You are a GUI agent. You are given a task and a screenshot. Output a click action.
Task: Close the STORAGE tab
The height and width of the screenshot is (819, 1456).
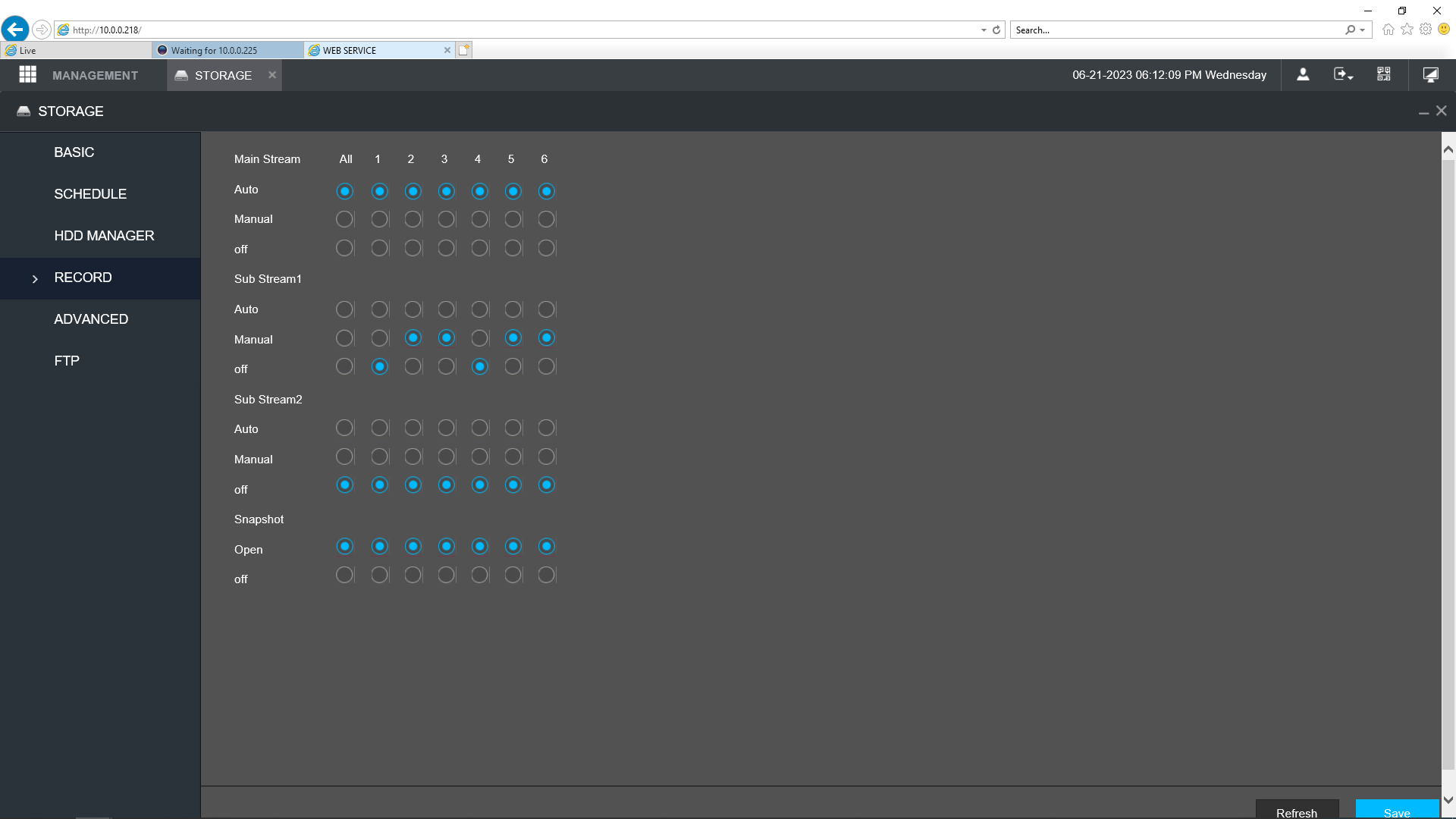coord(272,74)
